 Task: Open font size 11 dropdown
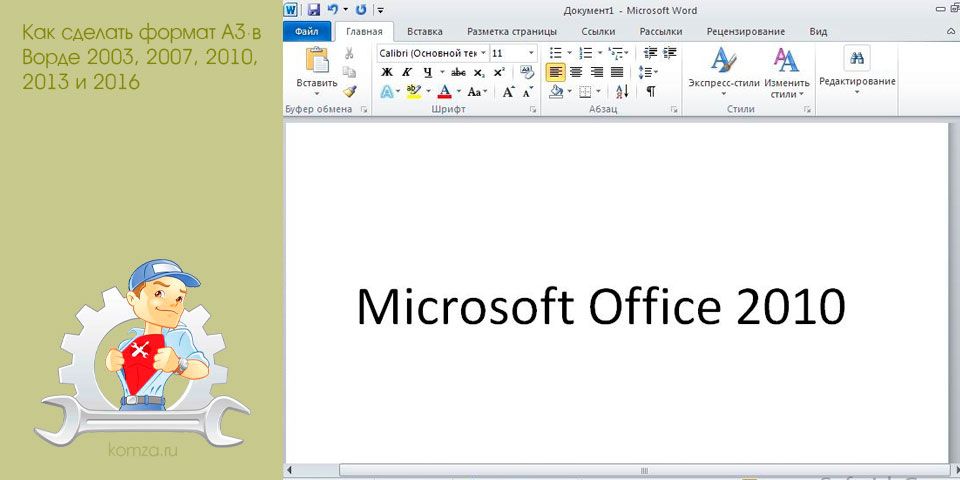[531, 53]
